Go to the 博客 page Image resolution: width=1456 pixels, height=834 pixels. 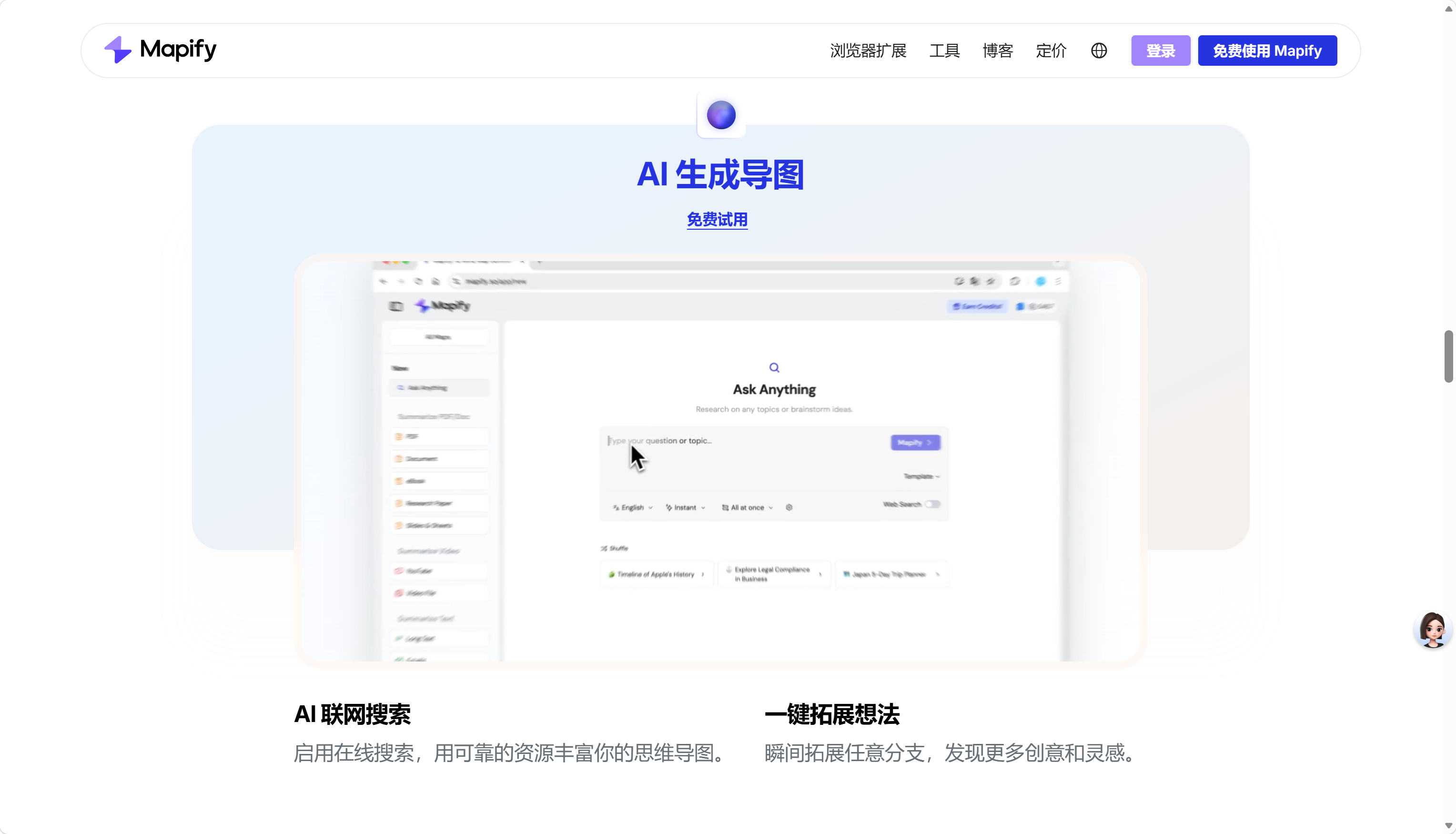(997, 51)
